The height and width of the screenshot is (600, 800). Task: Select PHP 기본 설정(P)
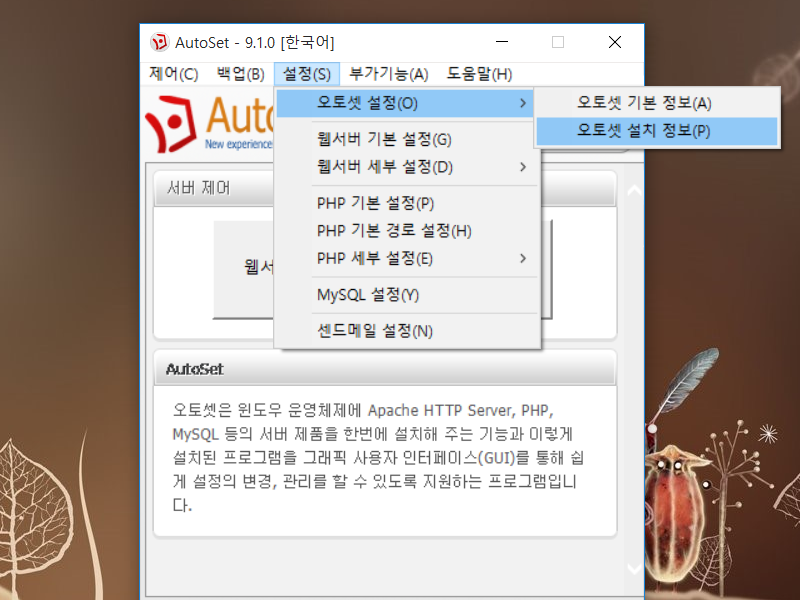pyautogui.click(x=406, y=203)
